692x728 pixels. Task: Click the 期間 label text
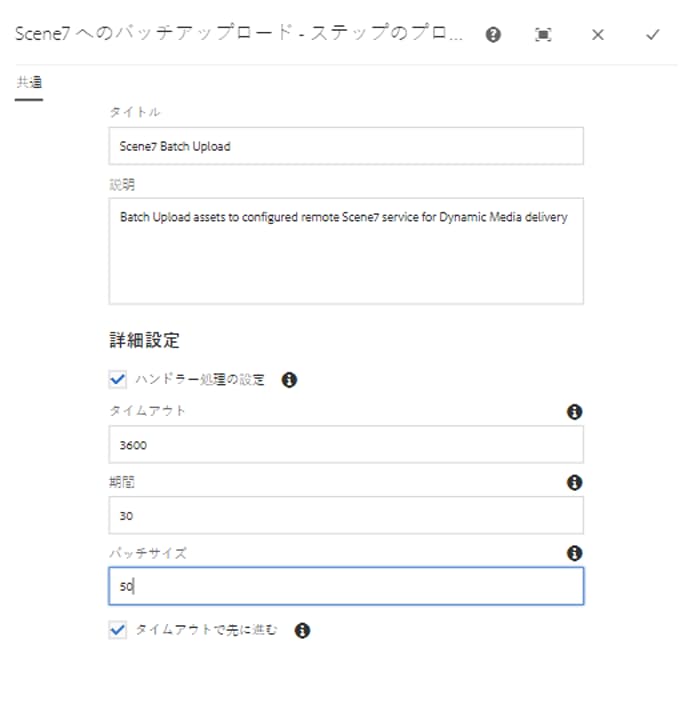[x=122, y=482]
